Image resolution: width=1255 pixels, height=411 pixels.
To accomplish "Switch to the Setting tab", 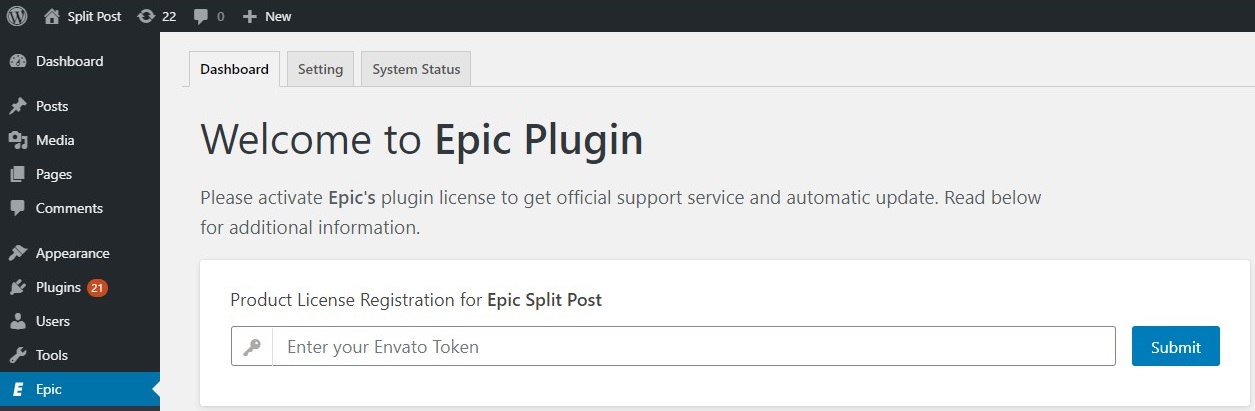I will coord(320,69).
